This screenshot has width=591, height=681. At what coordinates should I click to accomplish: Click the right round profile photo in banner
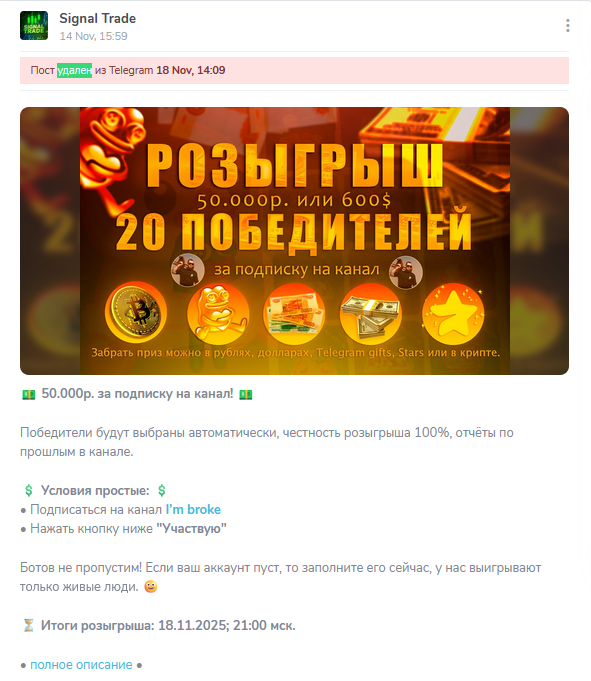(406, 272)
